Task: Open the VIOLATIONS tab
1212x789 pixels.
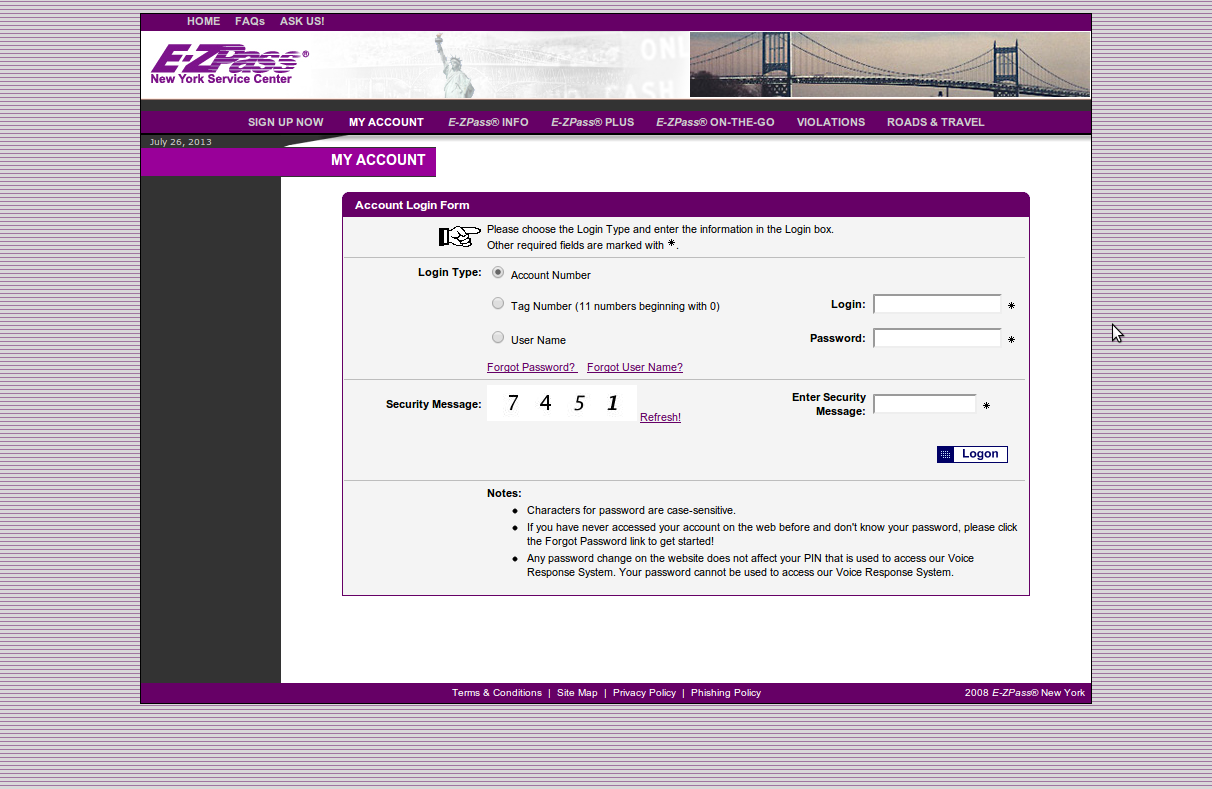Action: (831, 122)
